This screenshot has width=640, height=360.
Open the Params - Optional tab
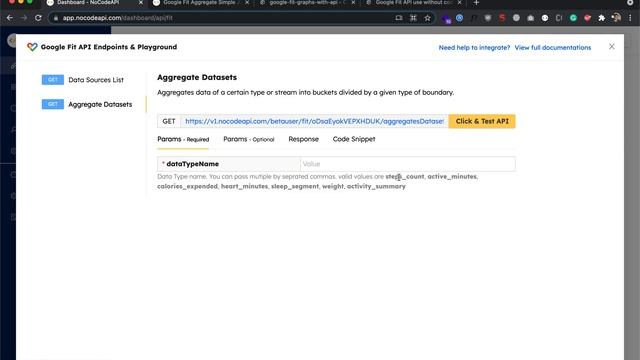point(249,139)
